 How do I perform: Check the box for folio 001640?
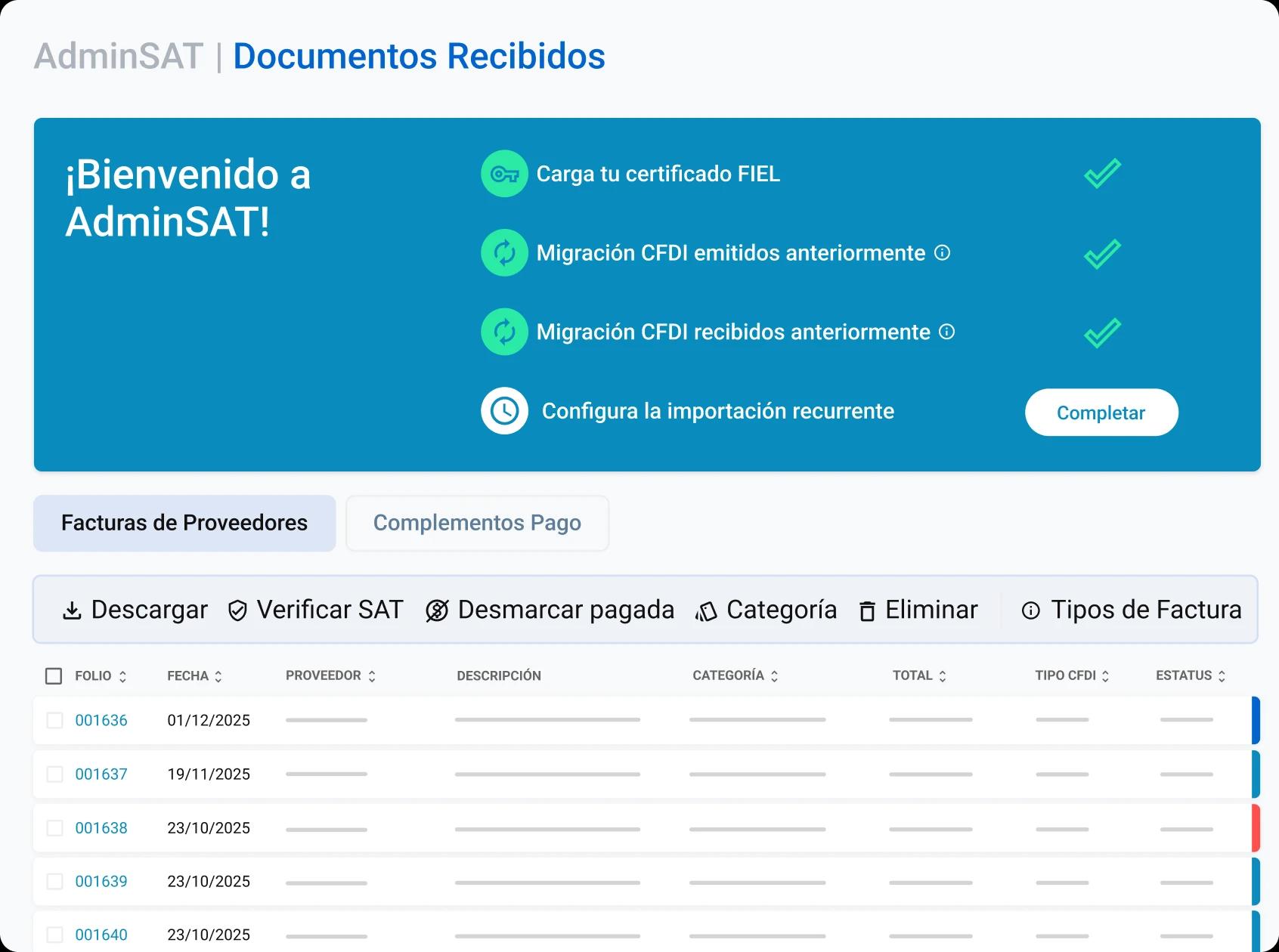point(55,935)
